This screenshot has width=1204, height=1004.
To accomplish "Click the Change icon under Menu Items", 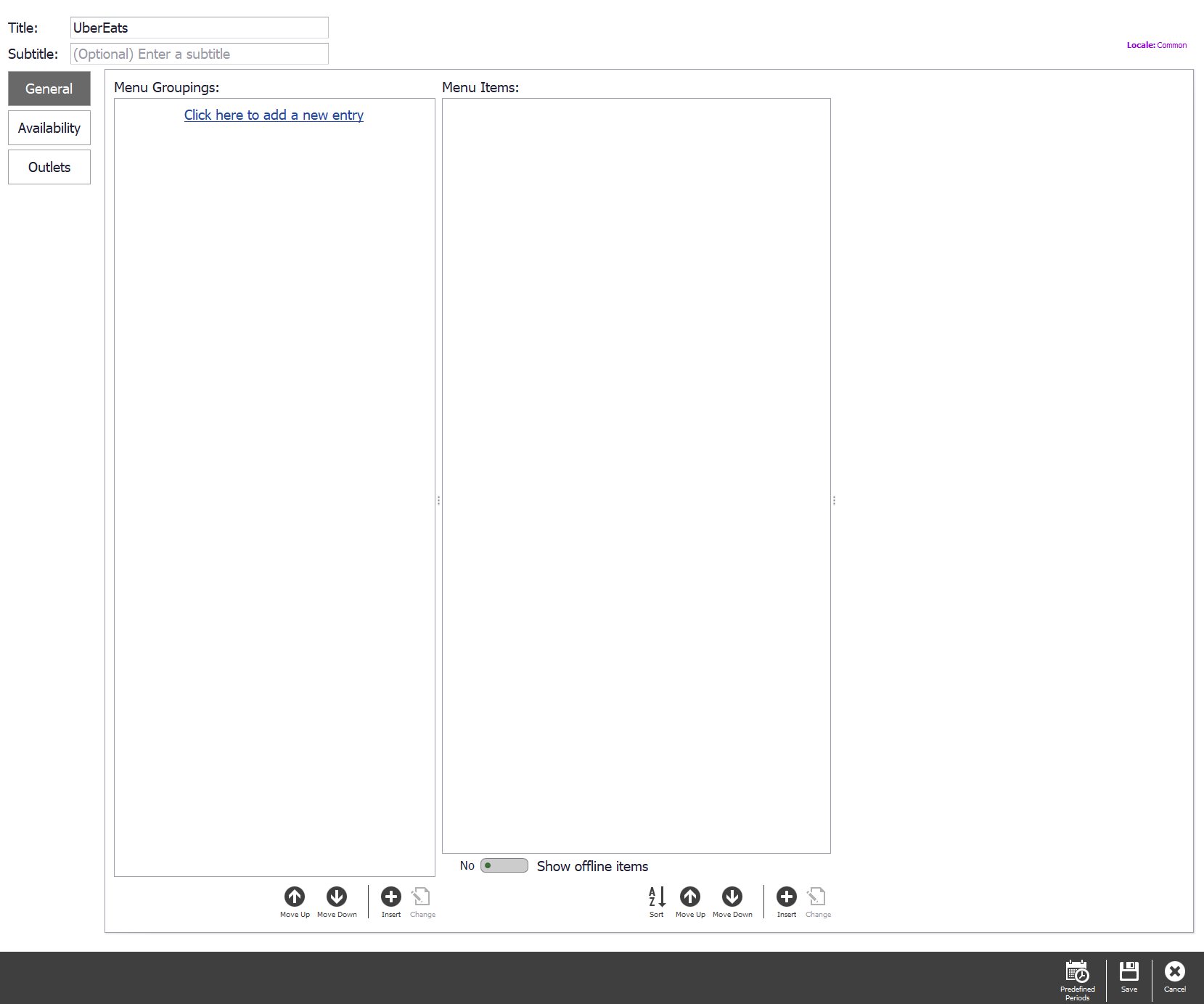I will point(818,901).
